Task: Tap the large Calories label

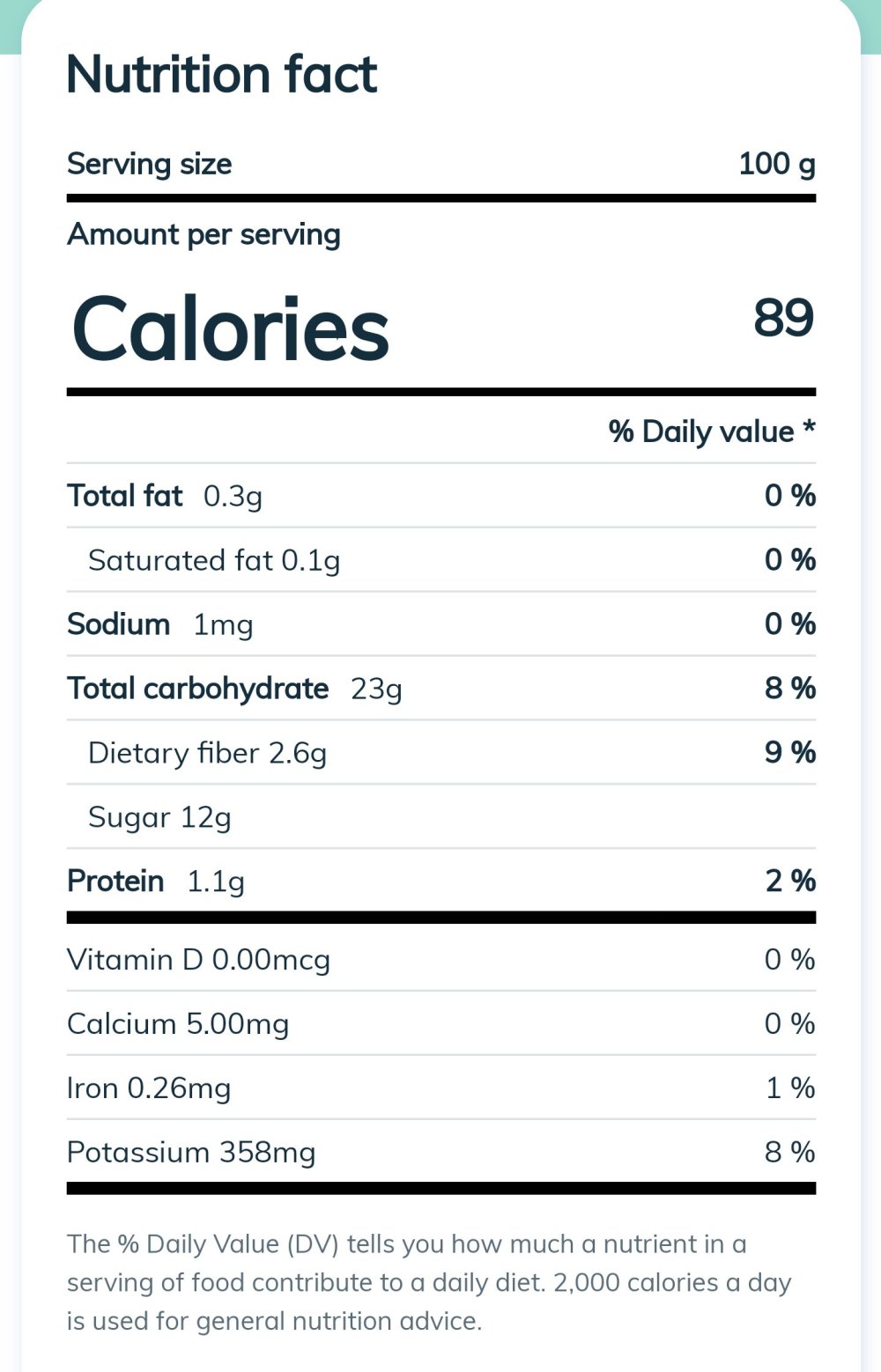Action: point(230,329)
